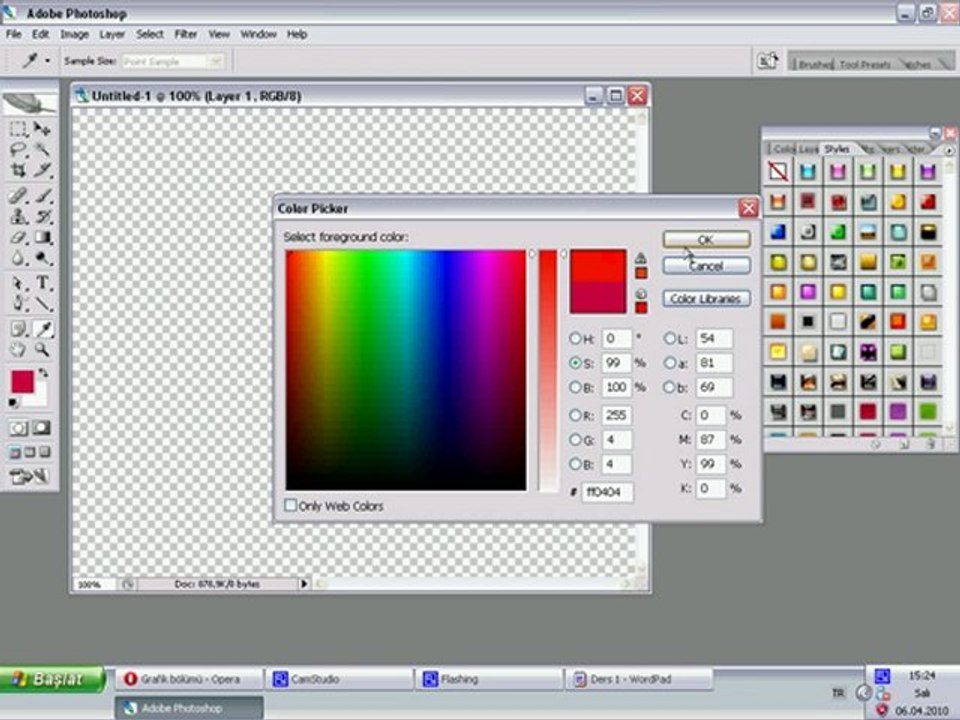The width and height of the screenshot is (960, 720).
Task: Click Edit in ImageReady icon
Action: click(29, 476)
